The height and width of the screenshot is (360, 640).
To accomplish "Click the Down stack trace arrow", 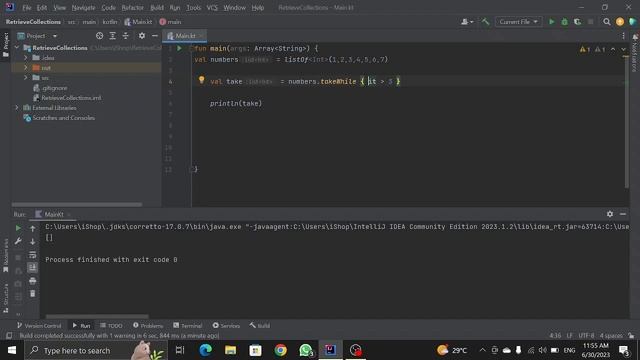I will tap(33, 242).
